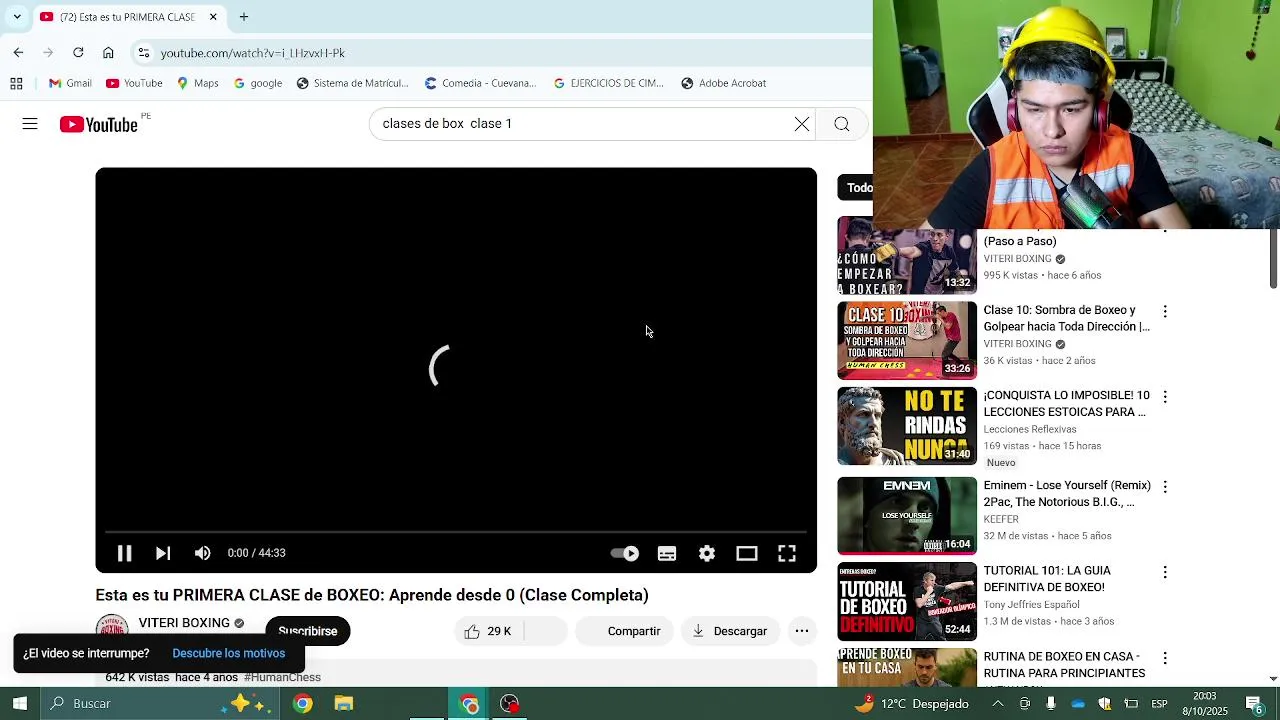Image resolution: width=1280 pixels, height=720 pixels.
Task: Click the #HumanChess hashtag
Action: pyautogui.click(x=282, y=677)
